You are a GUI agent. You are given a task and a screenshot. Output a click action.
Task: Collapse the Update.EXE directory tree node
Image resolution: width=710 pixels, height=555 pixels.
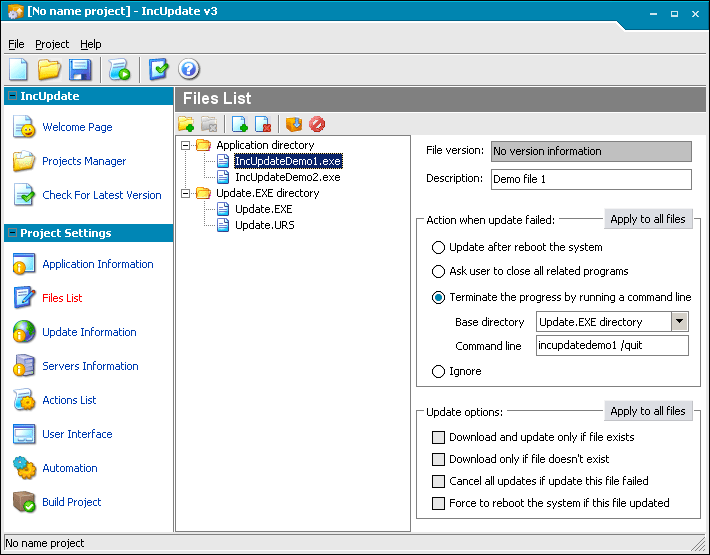pyautogui.click(x=185, y=193)
